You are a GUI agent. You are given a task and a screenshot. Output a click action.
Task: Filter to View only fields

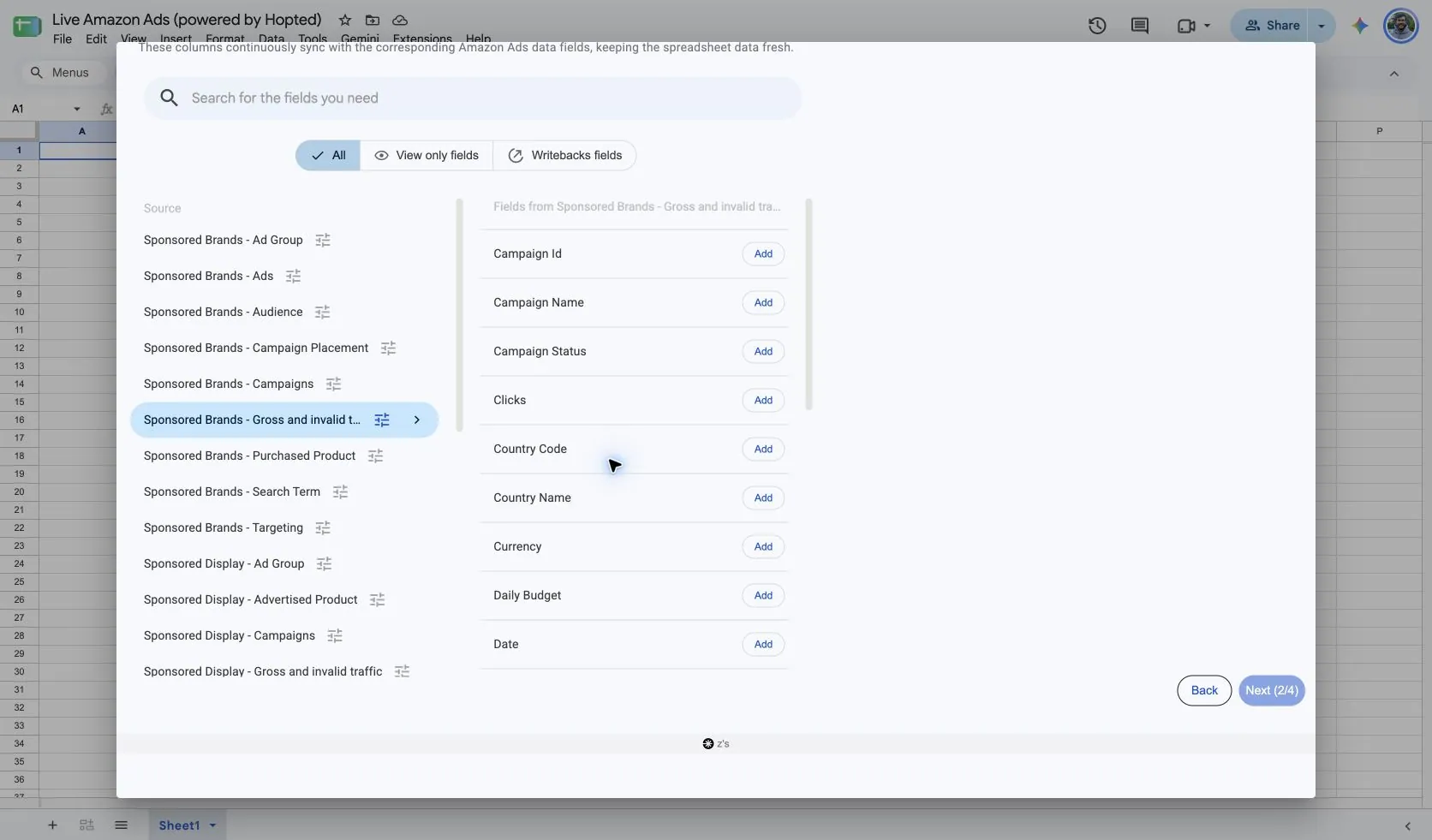click(427, 156)
